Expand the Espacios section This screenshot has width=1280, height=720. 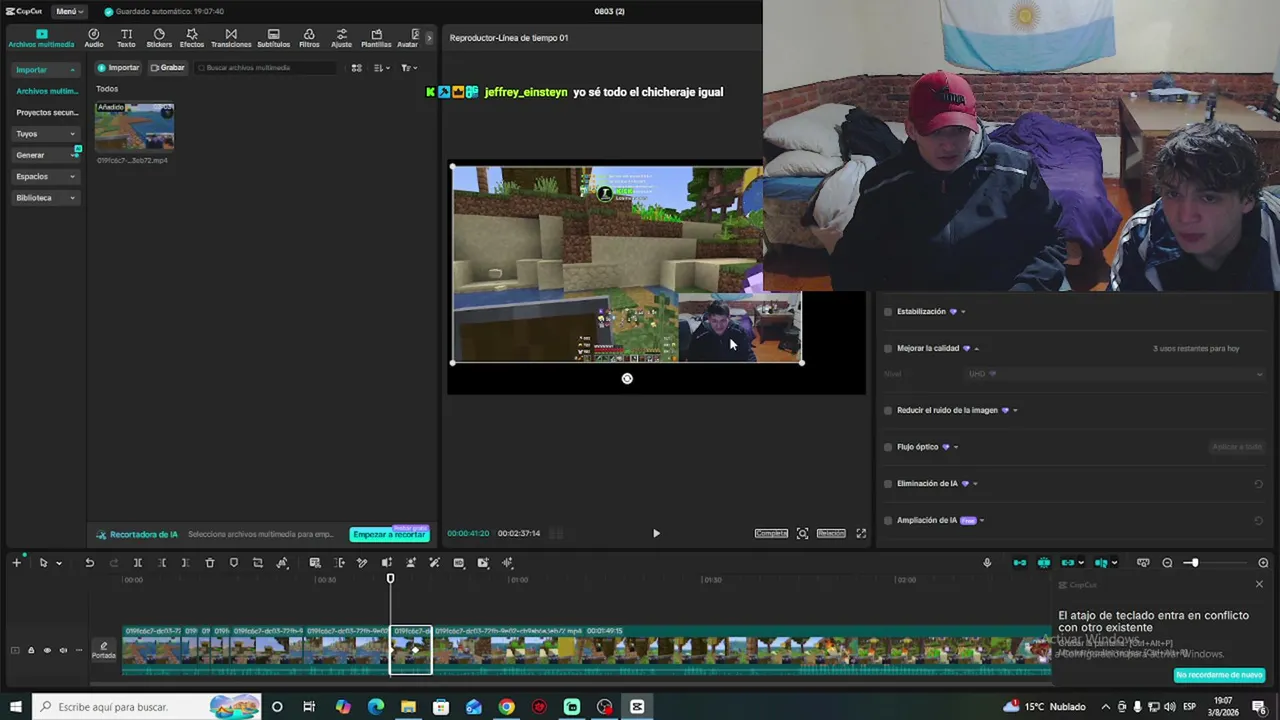pos(46,176)
